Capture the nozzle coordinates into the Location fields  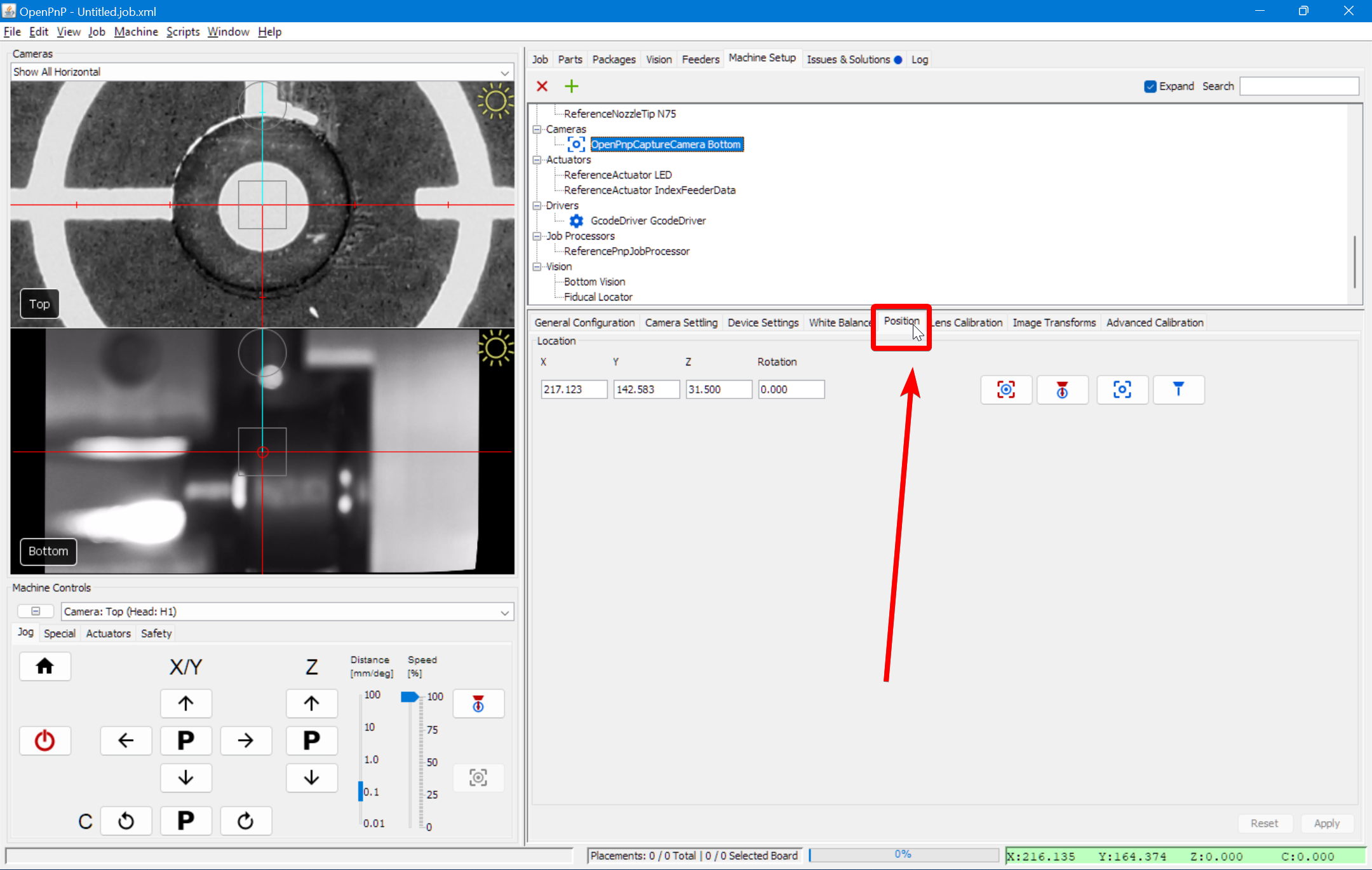click(1062, 390)
